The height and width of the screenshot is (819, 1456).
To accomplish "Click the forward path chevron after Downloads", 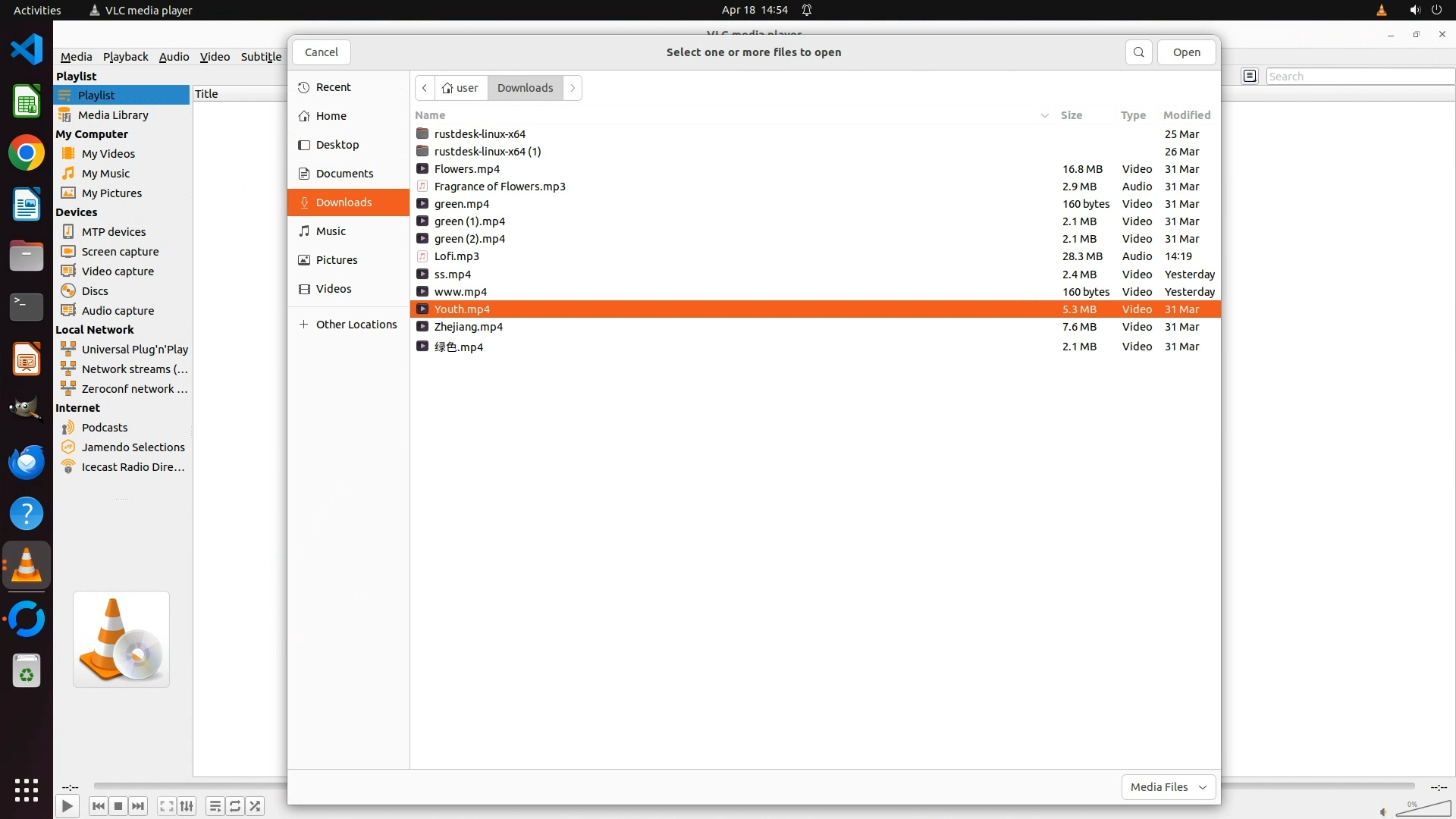I will (x=573, y=88).
